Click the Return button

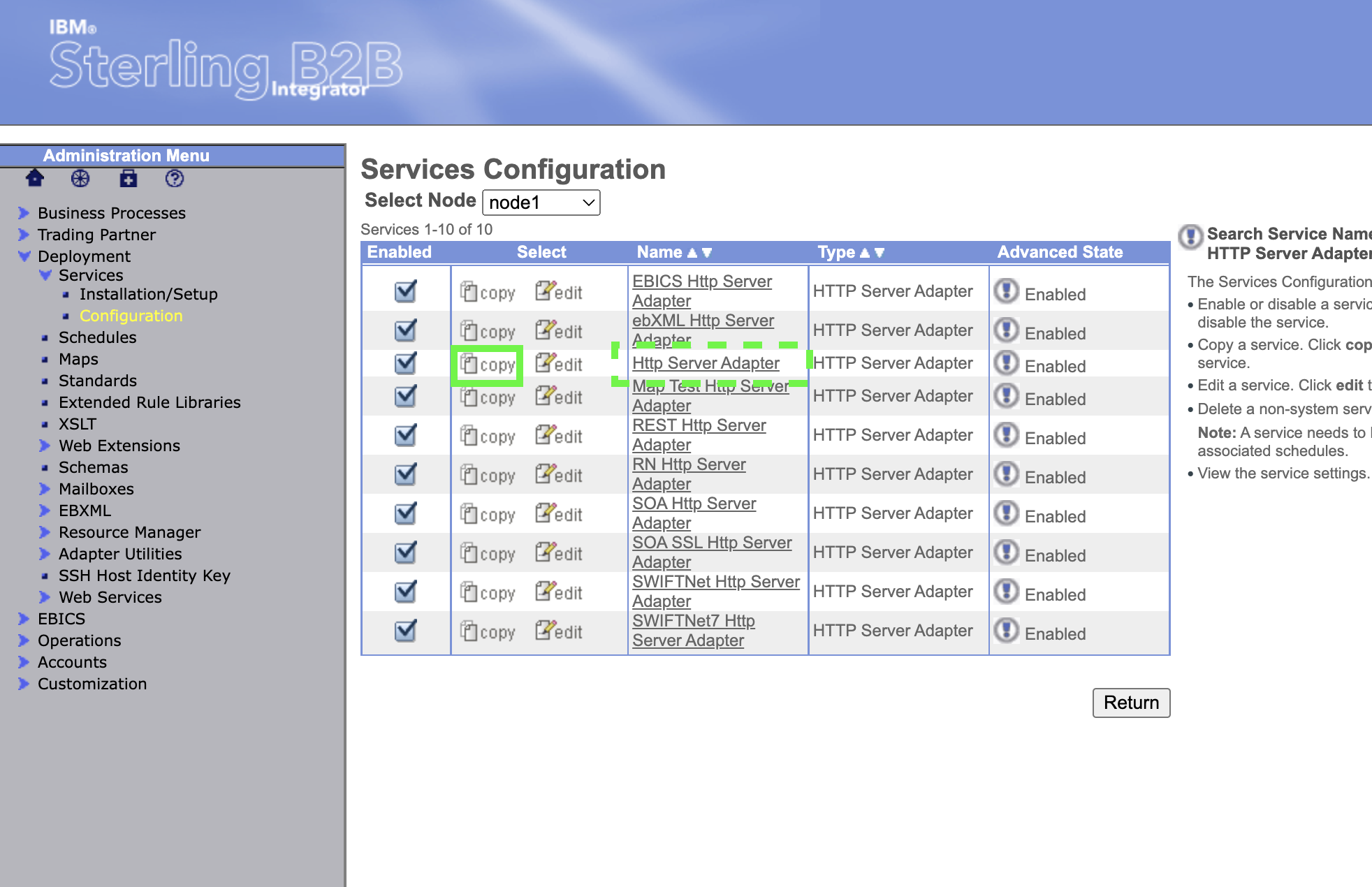point(1130,703)
